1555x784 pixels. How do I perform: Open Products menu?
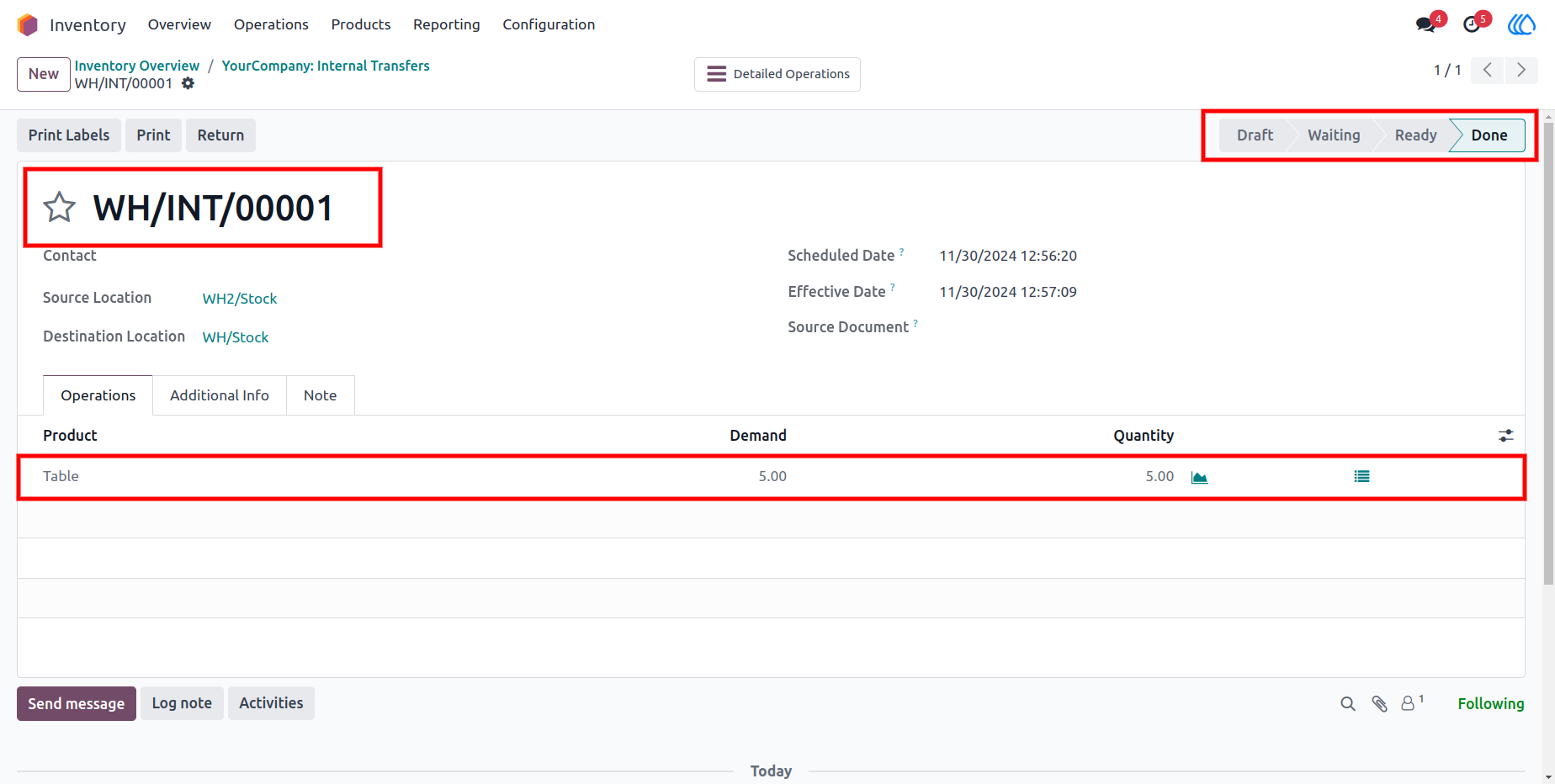[361, 24]
